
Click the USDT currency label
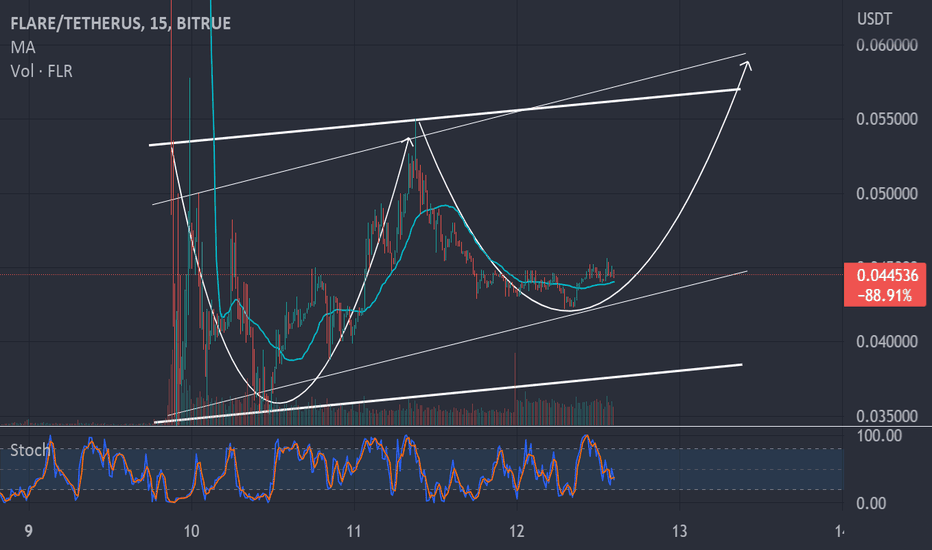click(x=874, y=19)
